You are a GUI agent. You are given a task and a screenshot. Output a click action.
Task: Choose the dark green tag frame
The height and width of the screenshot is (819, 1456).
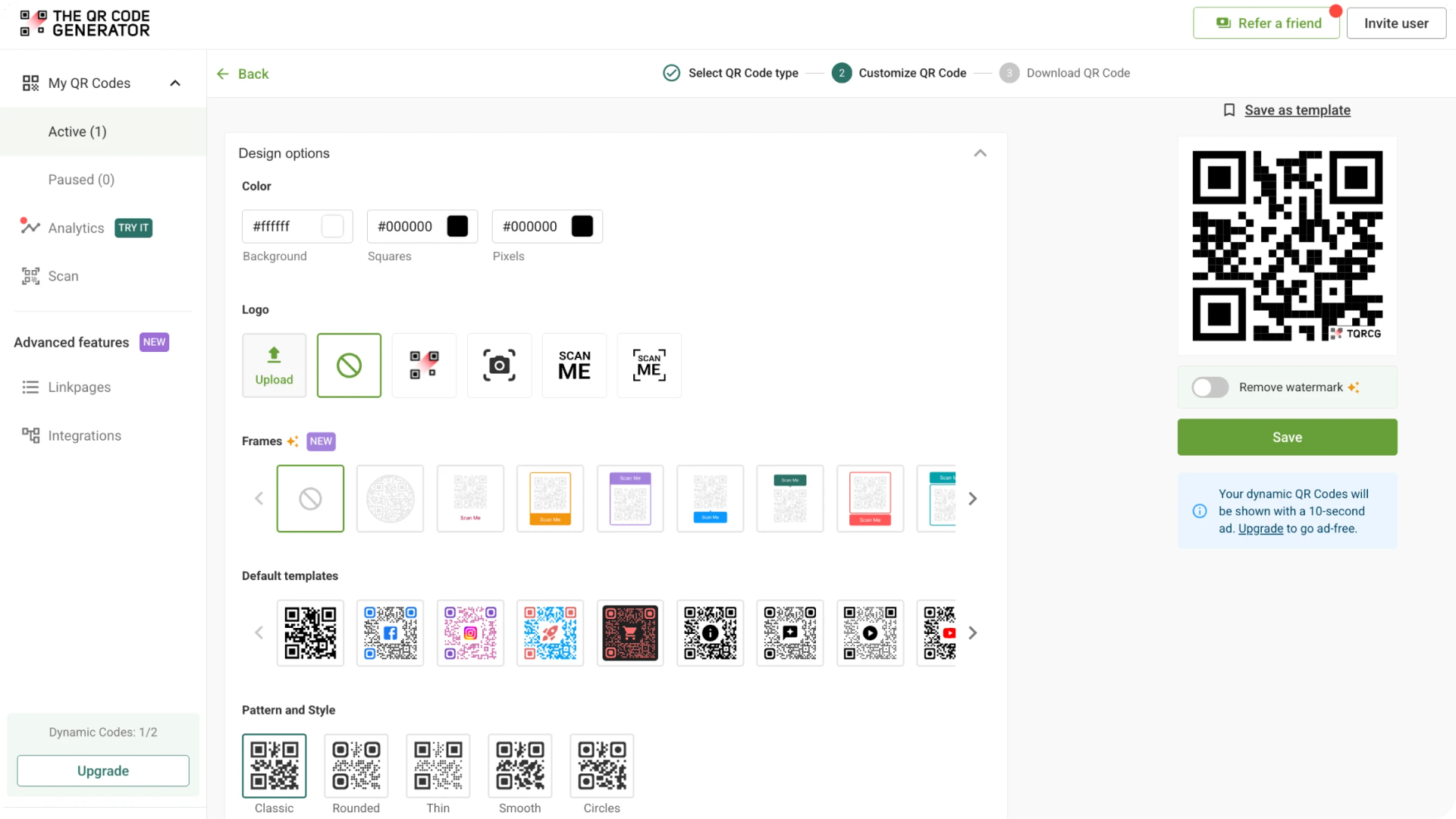(790, 498)
